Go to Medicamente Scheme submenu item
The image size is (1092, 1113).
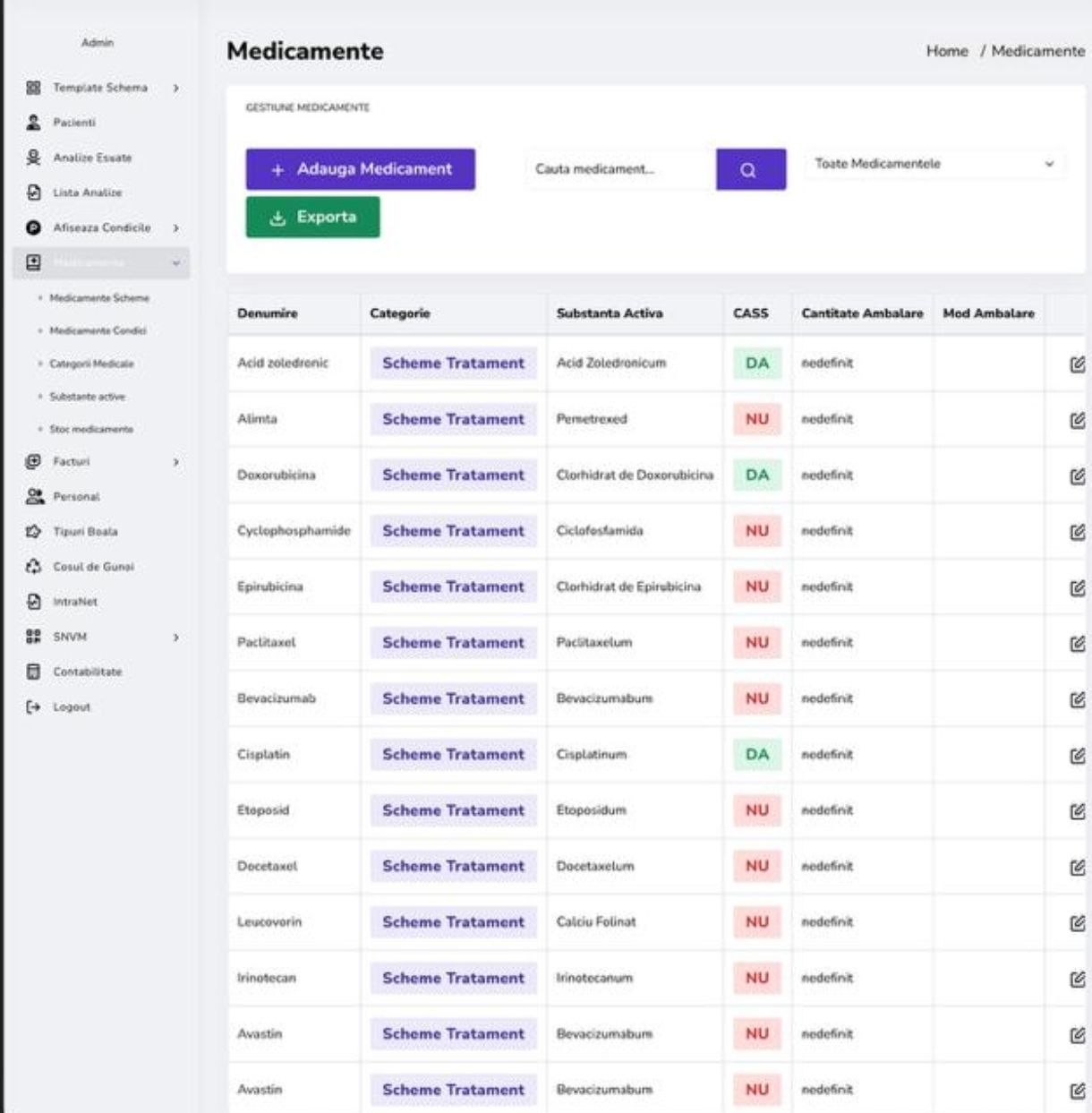coord(99,298)
